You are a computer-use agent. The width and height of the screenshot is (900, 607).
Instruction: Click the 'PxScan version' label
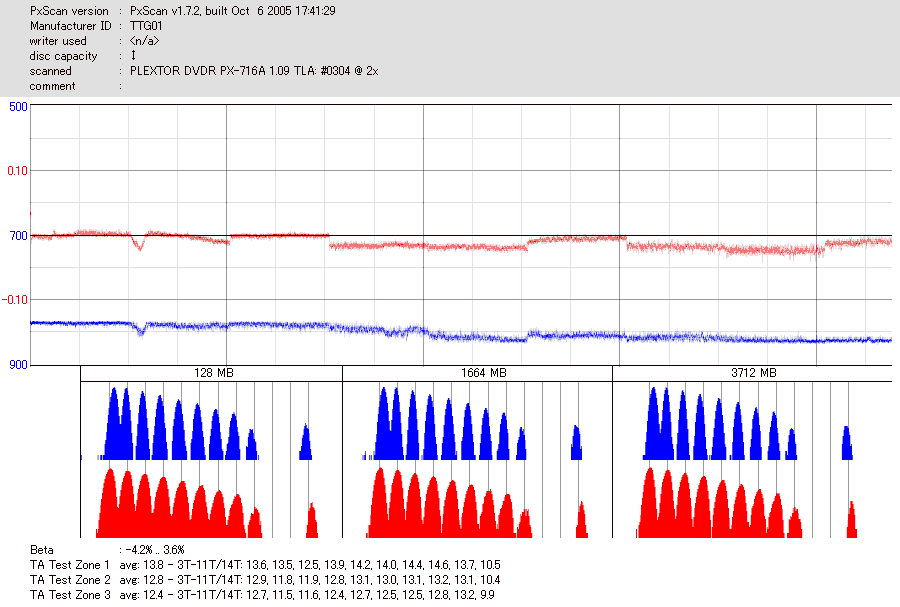(69, 11)
